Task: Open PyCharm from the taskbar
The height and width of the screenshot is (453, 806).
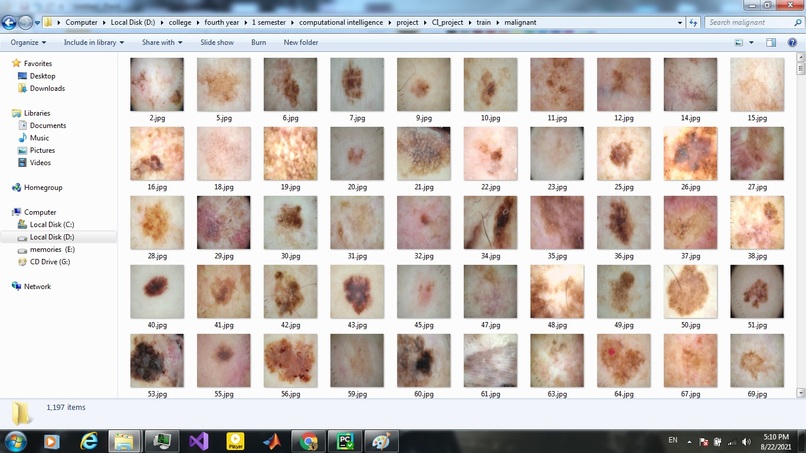Action: 345,441
